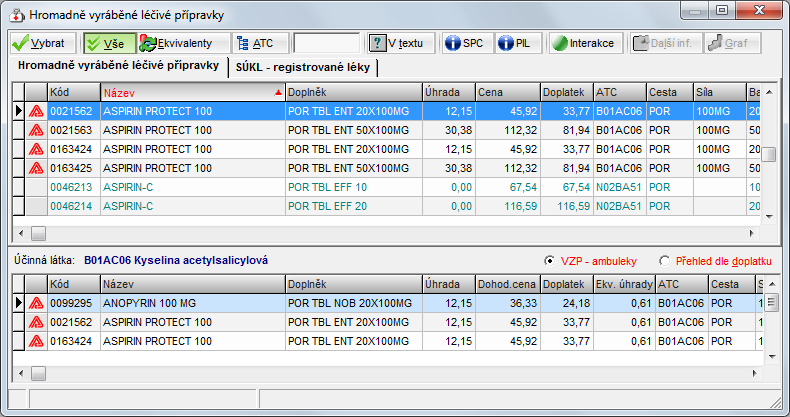Image resolution: width=790 pixels, height=417 pixels.
Task: Toggle the Vše filter button
Action: point(110,43)
